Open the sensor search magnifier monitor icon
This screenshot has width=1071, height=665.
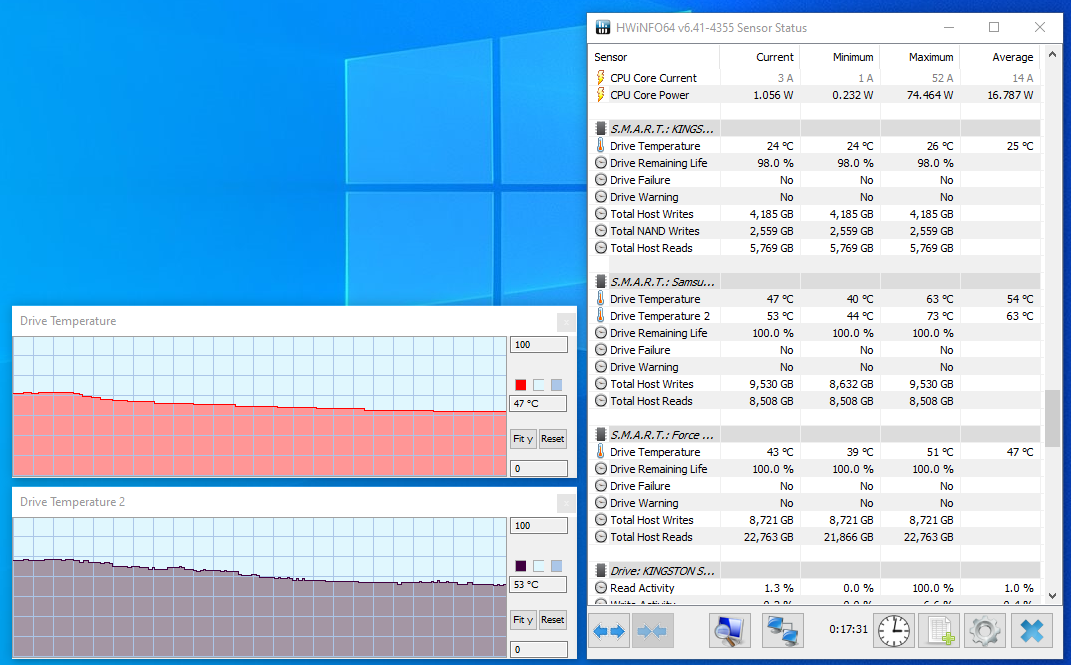pos(730,631)
